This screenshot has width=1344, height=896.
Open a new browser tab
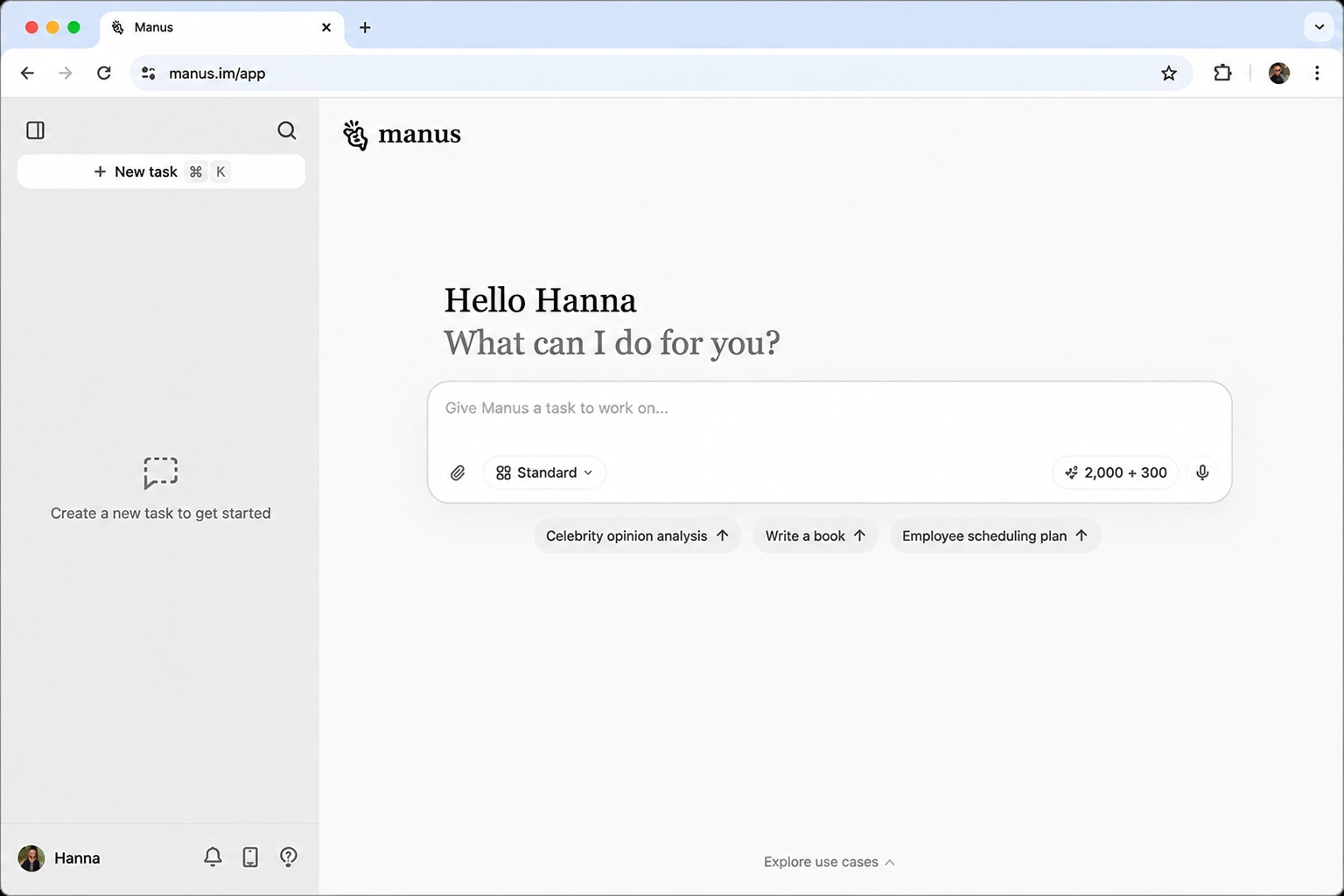coord(365,27)
